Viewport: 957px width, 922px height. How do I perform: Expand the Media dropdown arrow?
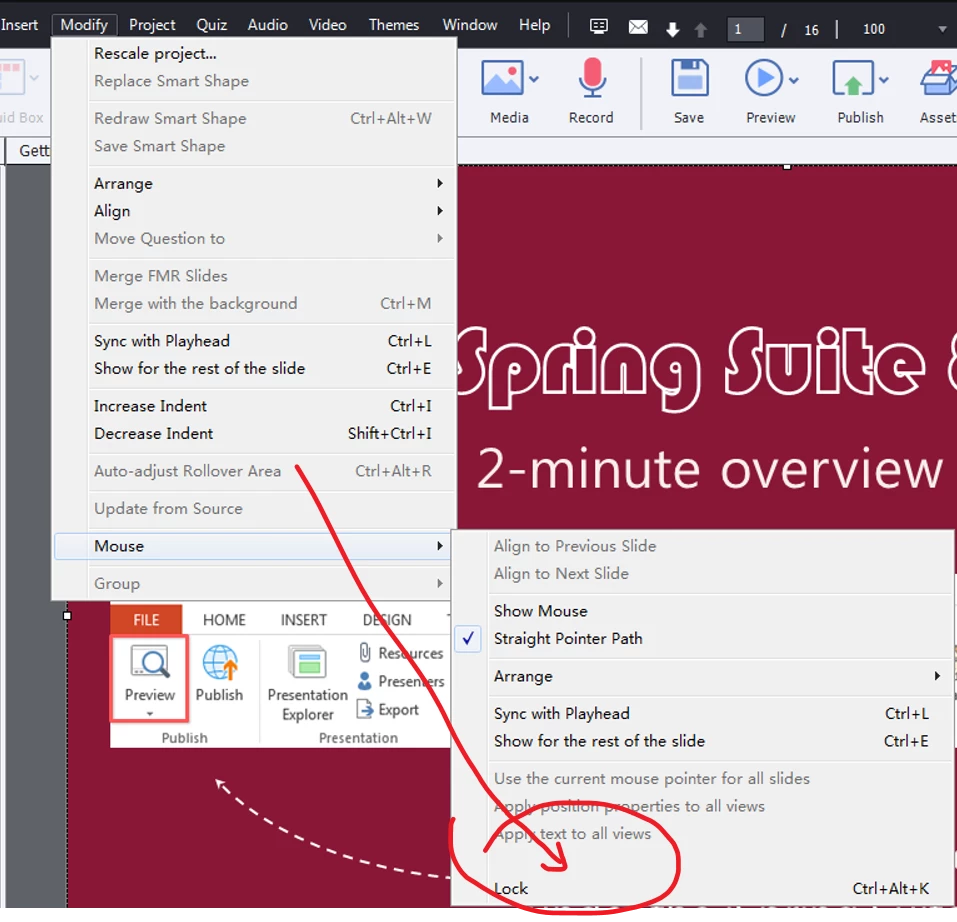pyautogui.click(x=534, y=79)
